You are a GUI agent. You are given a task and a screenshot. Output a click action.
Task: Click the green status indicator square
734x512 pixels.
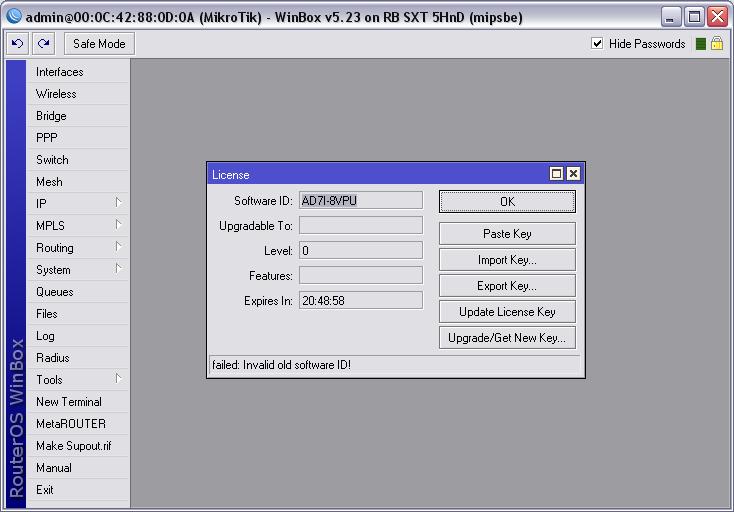pos(701,44)
